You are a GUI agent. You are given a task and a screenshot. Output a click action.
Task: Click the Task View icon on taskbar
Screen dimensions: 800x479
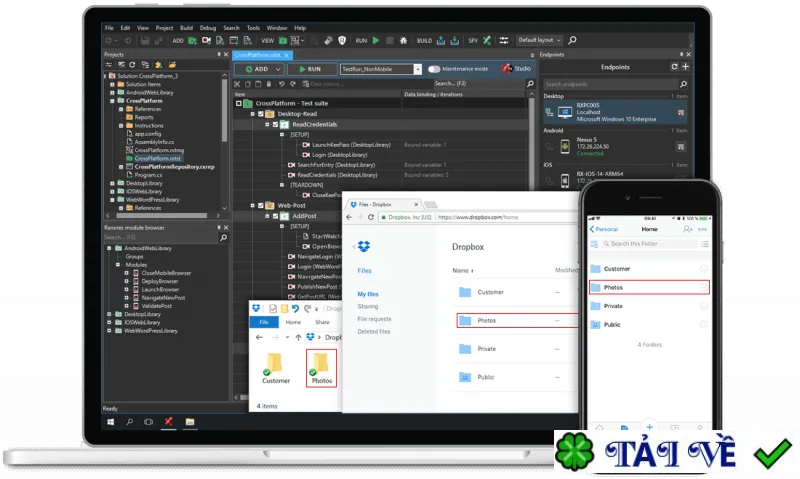(x=148, y=422)
